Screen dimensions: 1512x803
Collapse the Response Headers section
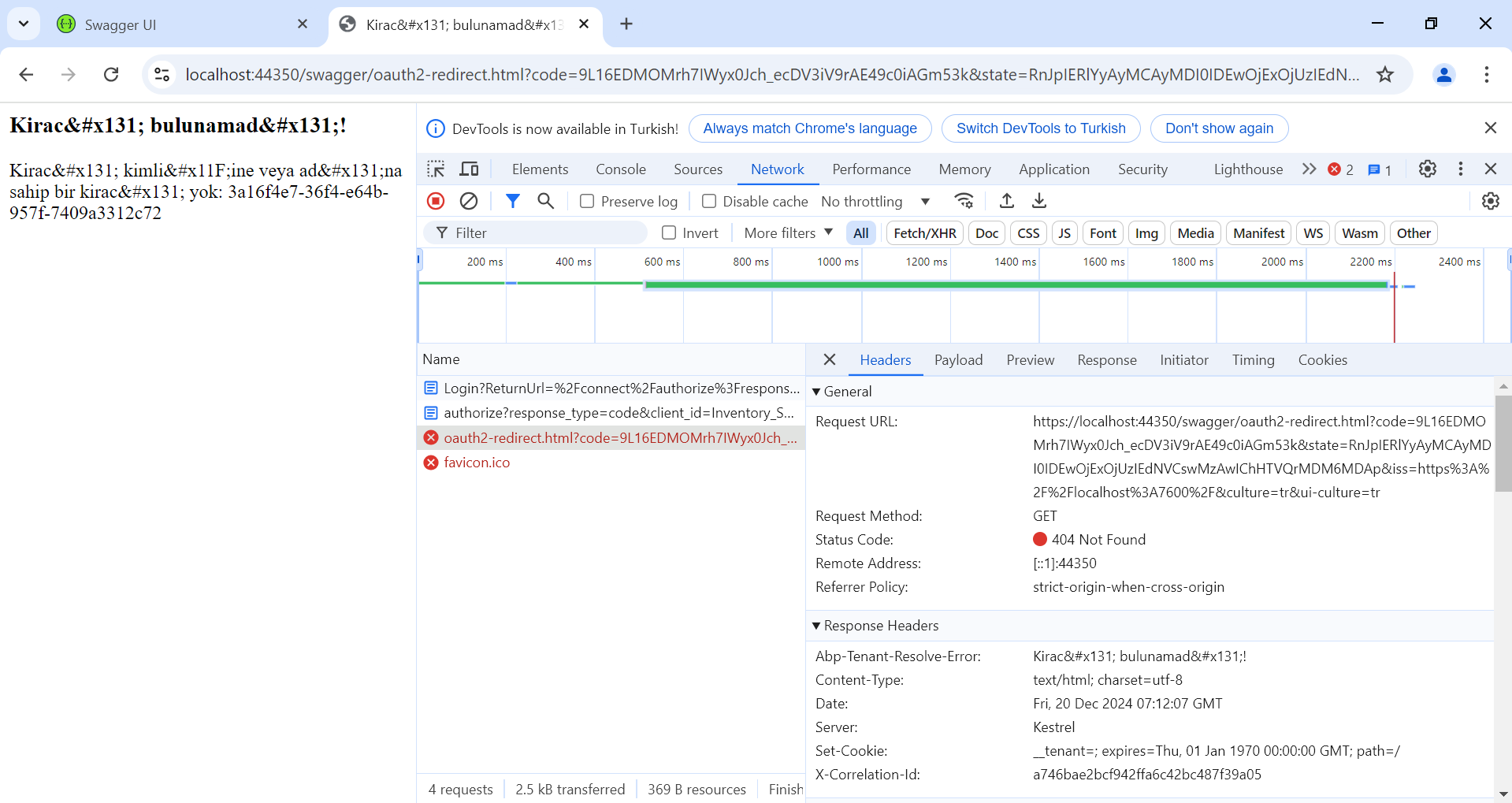(817, 626)
